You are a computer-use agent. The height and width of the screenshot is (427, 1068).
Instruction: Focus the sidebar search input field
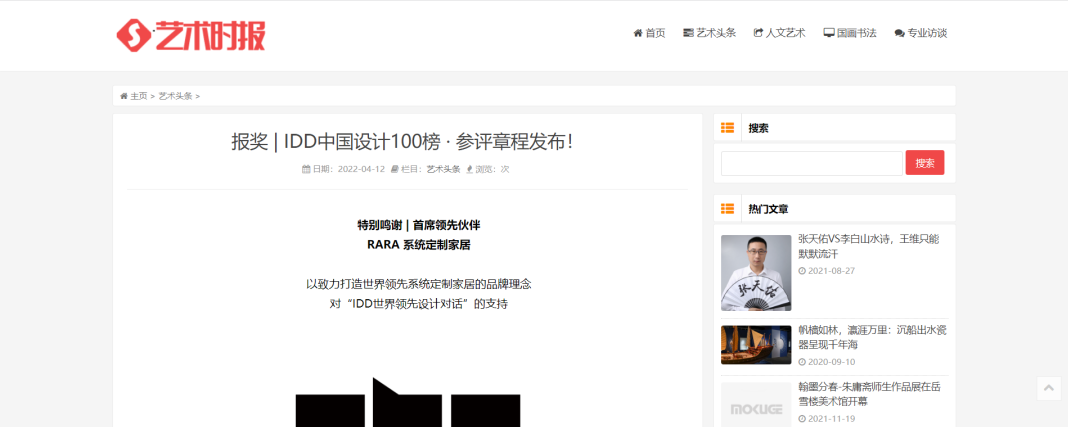(x=812, y=163)
